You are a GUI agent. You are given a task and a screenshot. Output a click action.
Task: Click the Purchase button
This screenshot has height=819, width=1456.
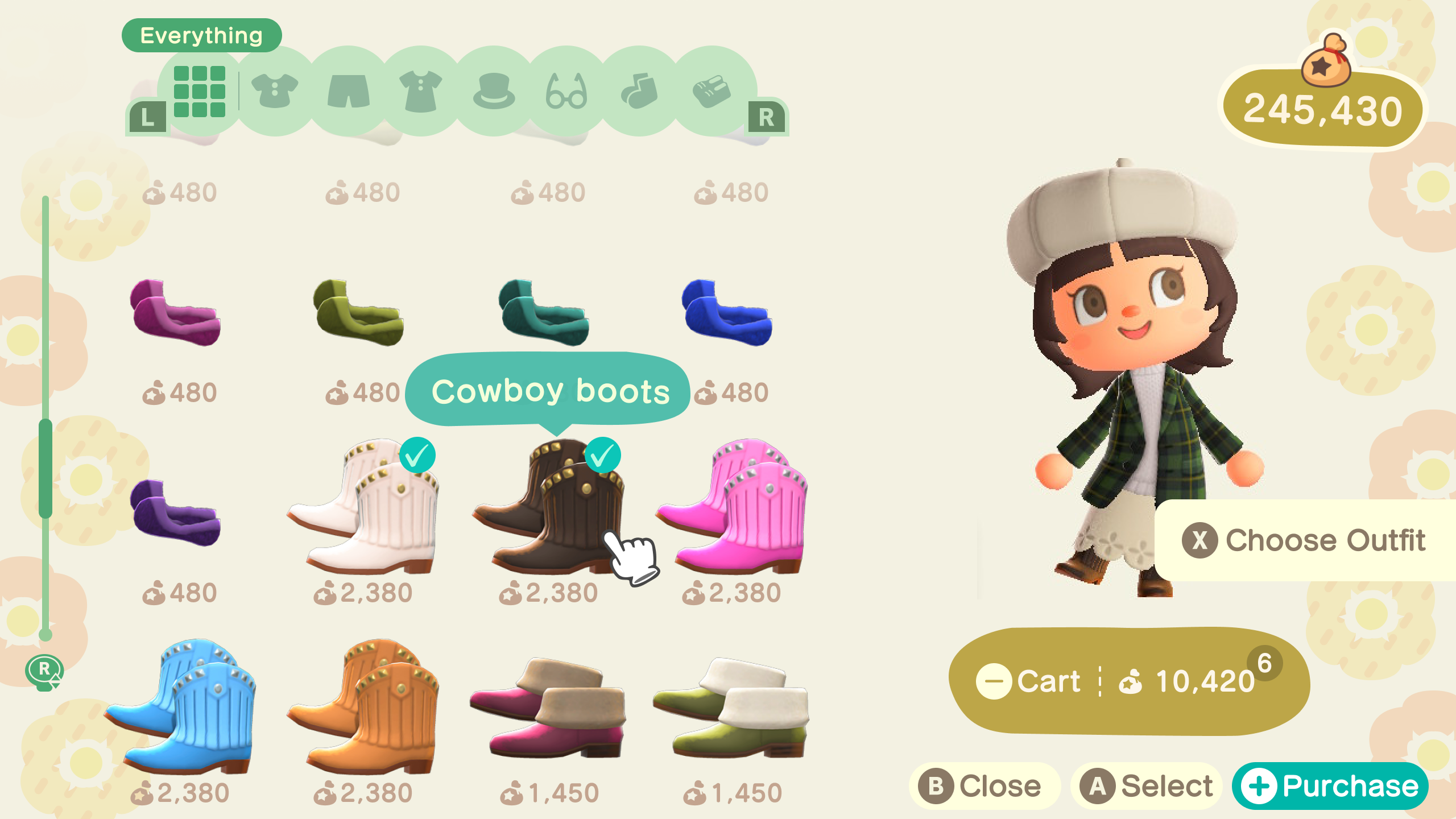tap(1330, 787)
